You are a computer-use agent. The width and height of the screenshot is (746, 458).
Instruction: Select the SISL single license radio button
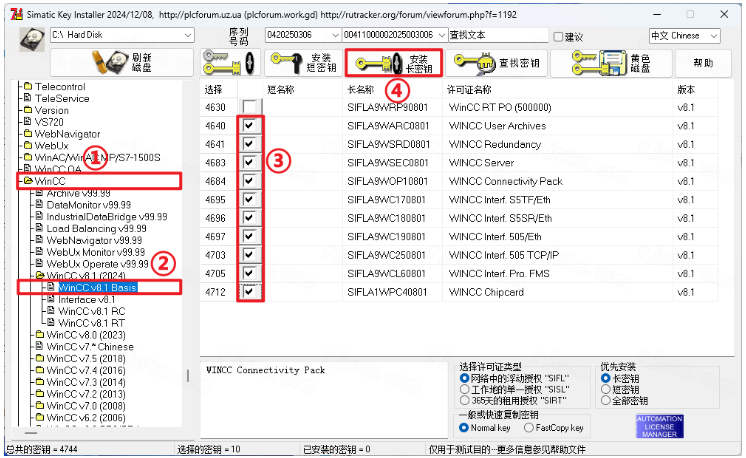click(x=464, y=390)
